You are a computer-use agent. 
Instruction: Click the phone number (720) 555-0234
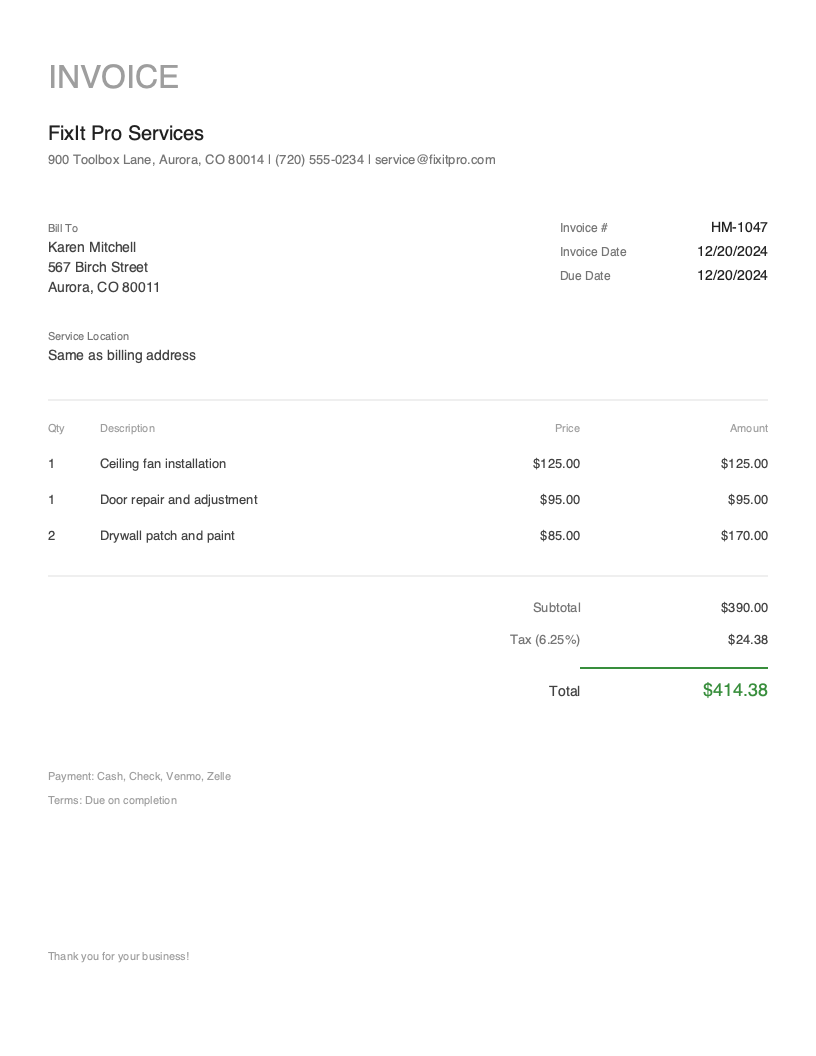320,159
